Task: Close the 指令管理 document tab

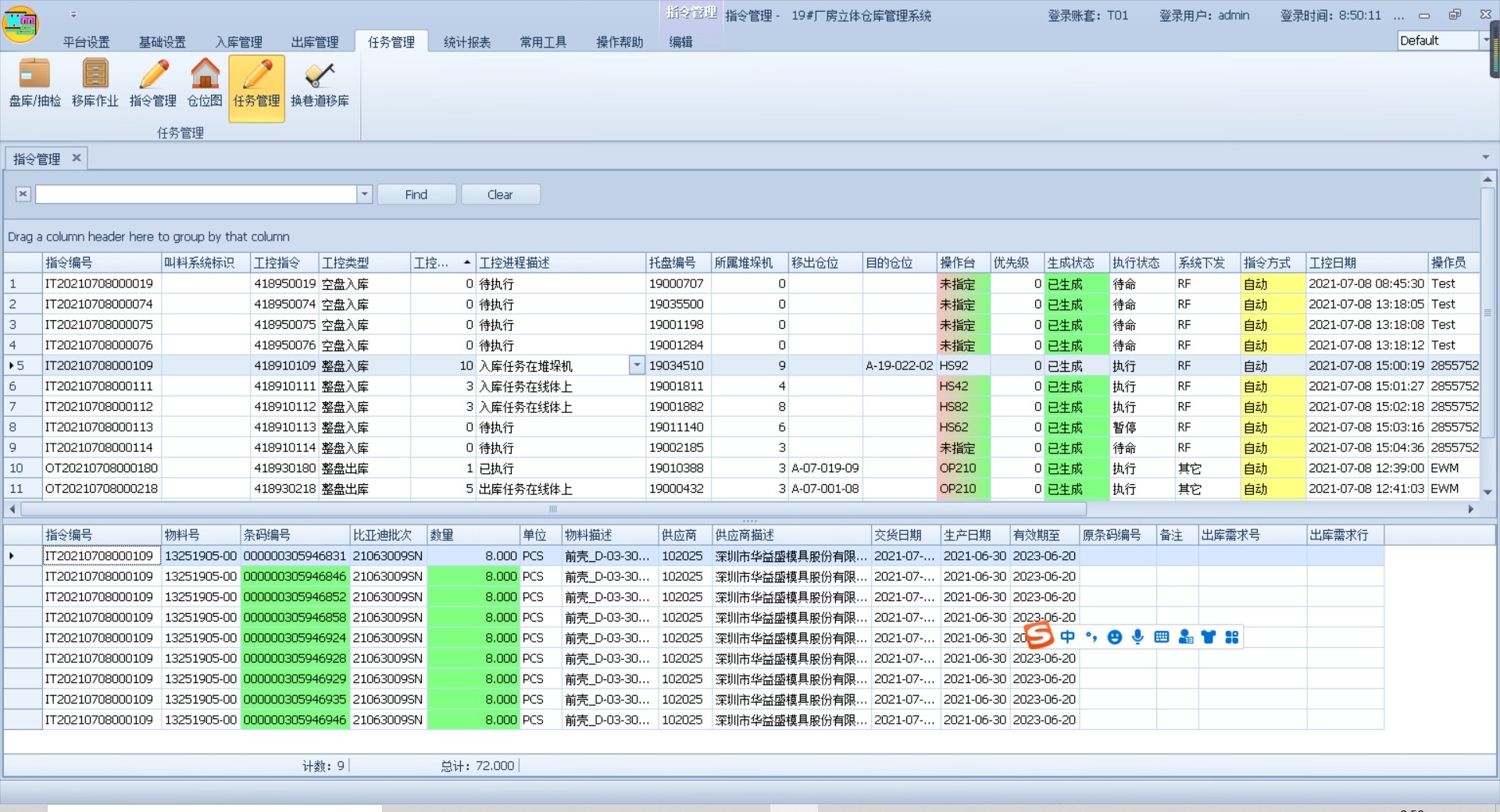Action: tap(77, 158)
